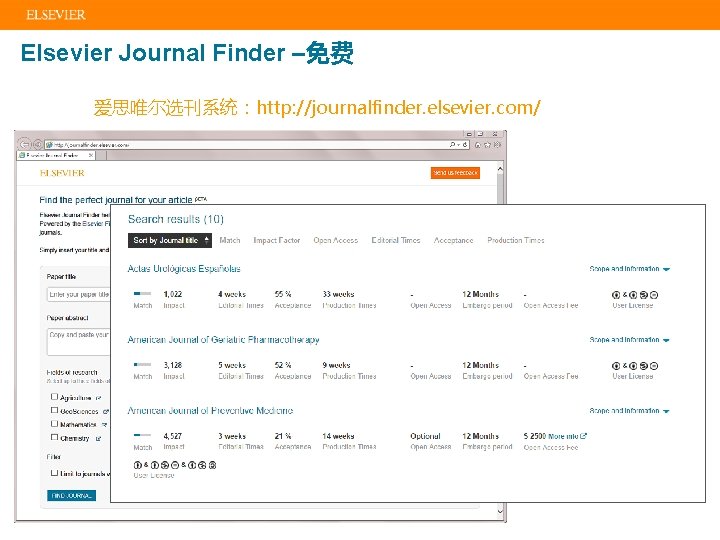
Task: Sort results by Editorial Times
Action: 395,240
